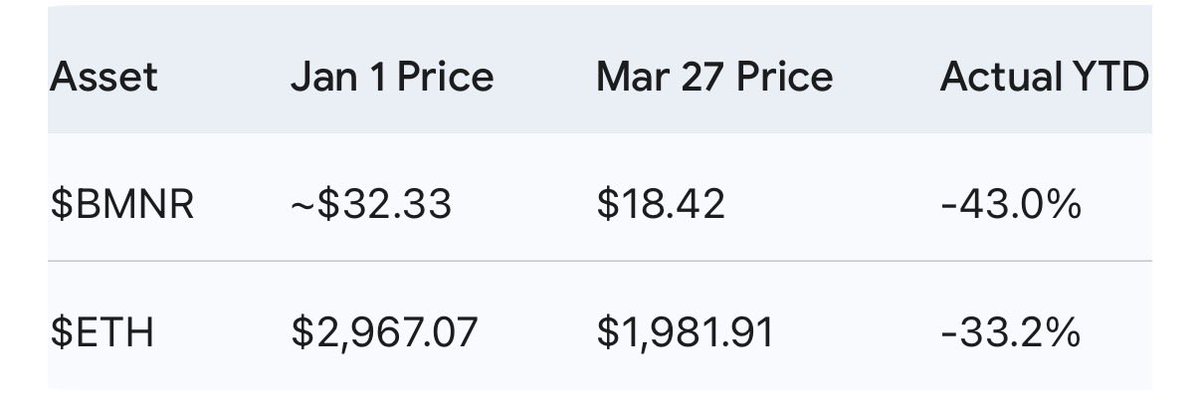Open the $ETH ticker link

pos(102,332)
